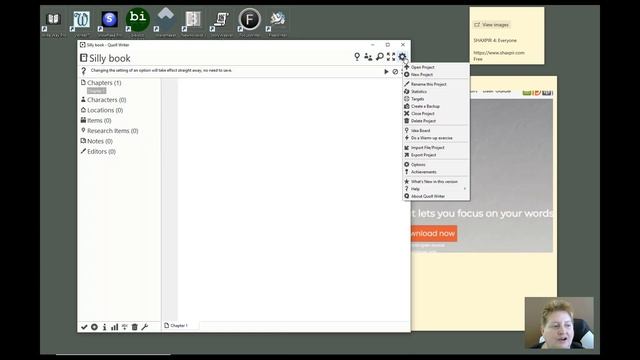The height and width of the screenshot is (360, 640).
Task: Click the trash can icon in bottom toolbar
Action: coord(135,327)
